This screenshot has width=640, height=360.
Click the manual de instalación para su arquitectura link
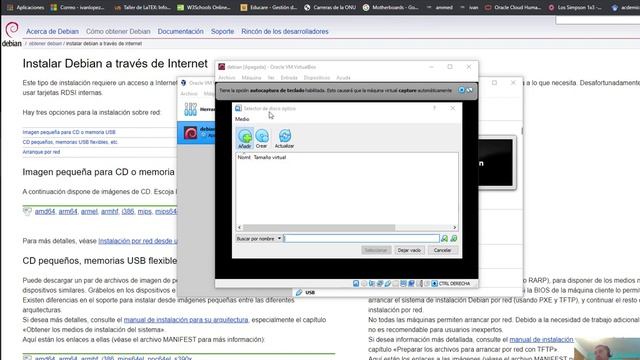(x=186, y=320)
